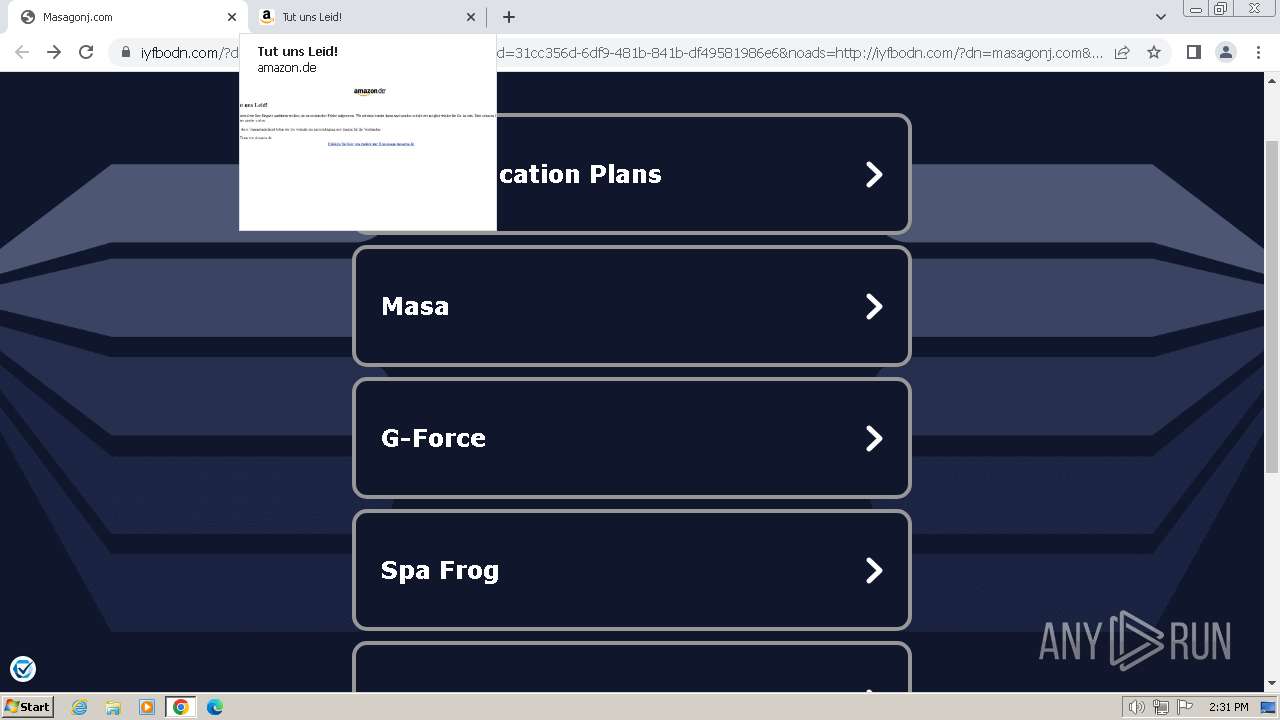The width and height of the screenshot is (1280, 720).
Task: Open the volume control in tray
Action: pyautogui.click(x=1137, y=707)
